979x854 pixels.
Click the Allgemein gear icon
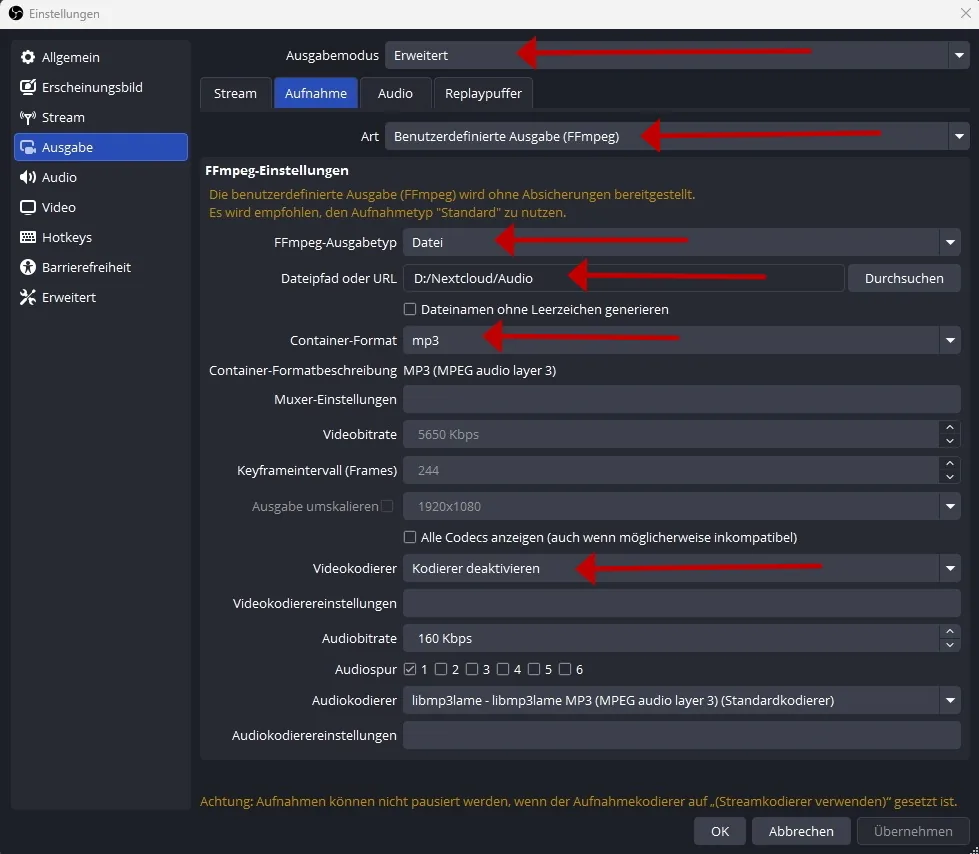pyautogui.click(x=27, y=57)
